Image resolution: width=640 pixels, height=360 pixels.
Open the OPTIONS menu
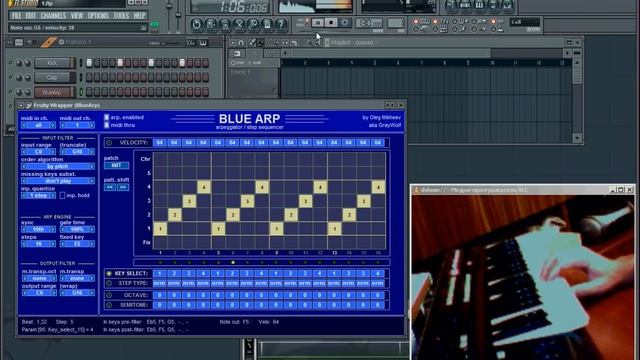(98, 16)
